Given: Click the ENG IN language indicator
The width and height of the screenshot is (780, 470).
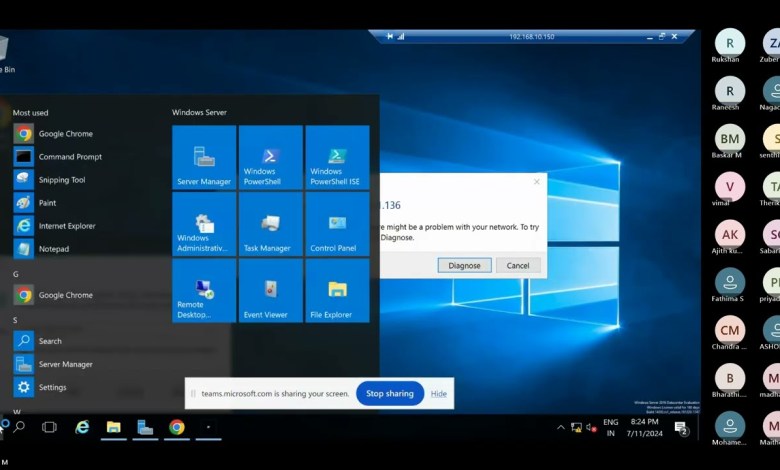Looking at the screenshot, I should (610, 427).
